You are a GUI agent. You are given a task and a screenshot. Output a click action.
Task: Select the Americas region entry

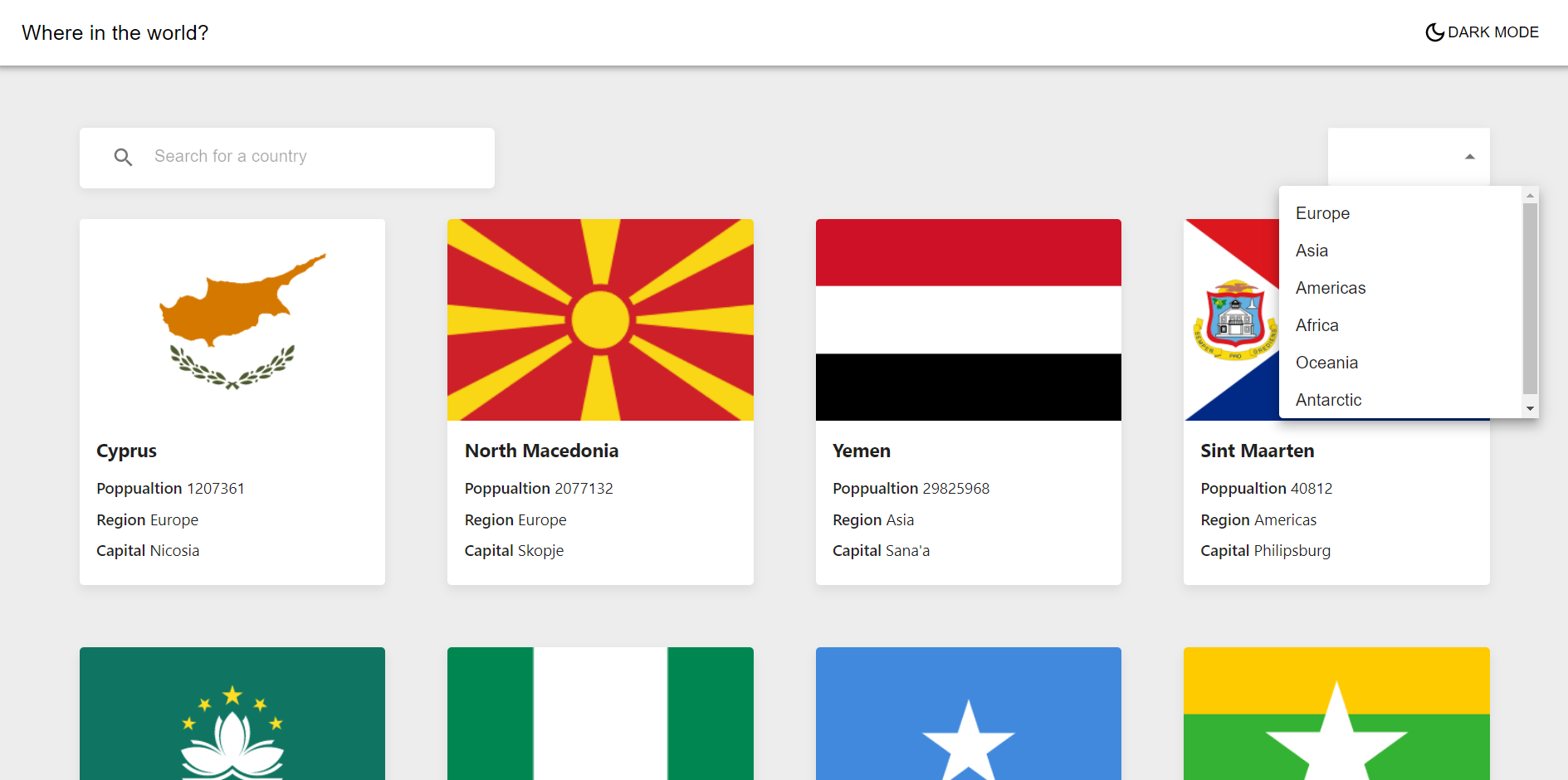(x=1330, y=288)
